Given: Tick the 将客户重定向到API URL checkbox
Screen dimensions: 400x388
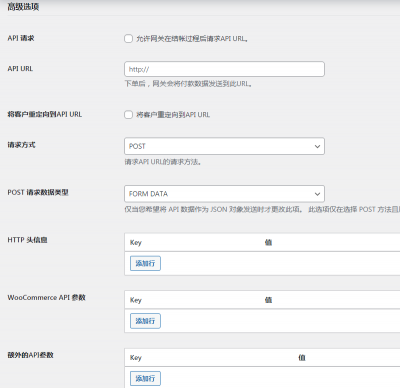Looking at the screenshot, I should pos(128,115).
